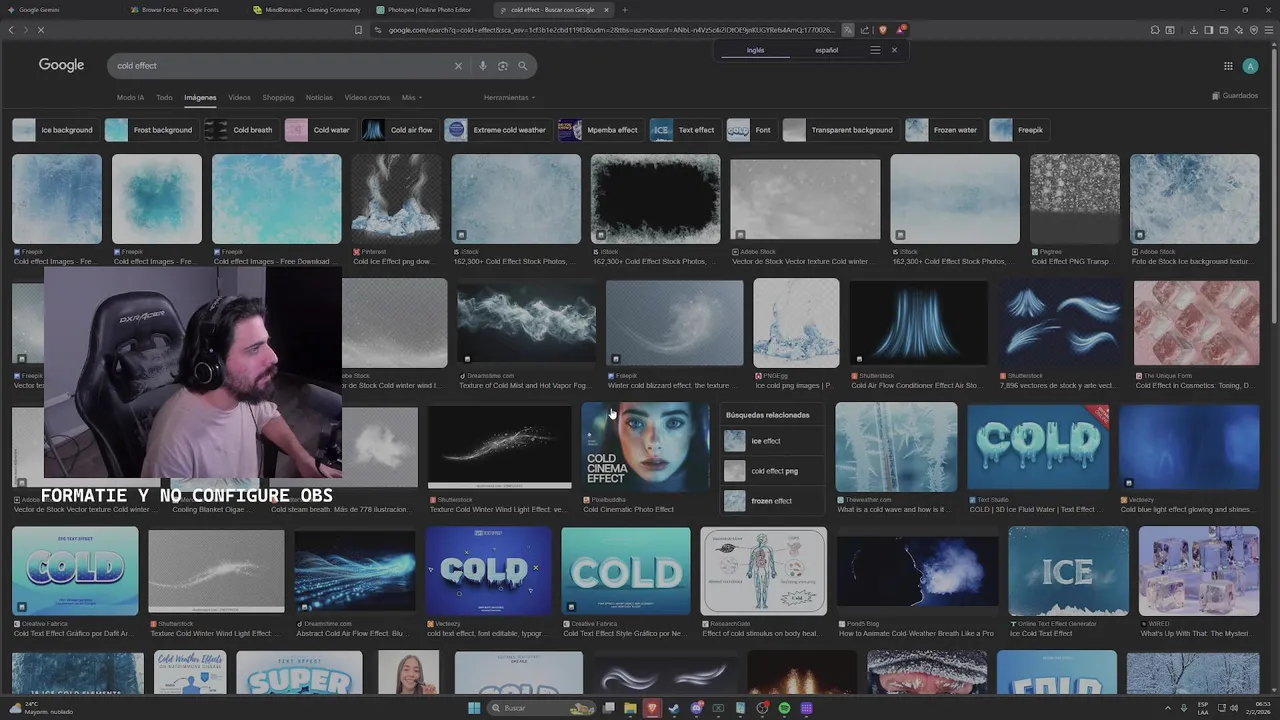The height and width of the screenshot is (720, 1280).
Task: Select the Cold air flow chip
Action: tap(399, 130)
